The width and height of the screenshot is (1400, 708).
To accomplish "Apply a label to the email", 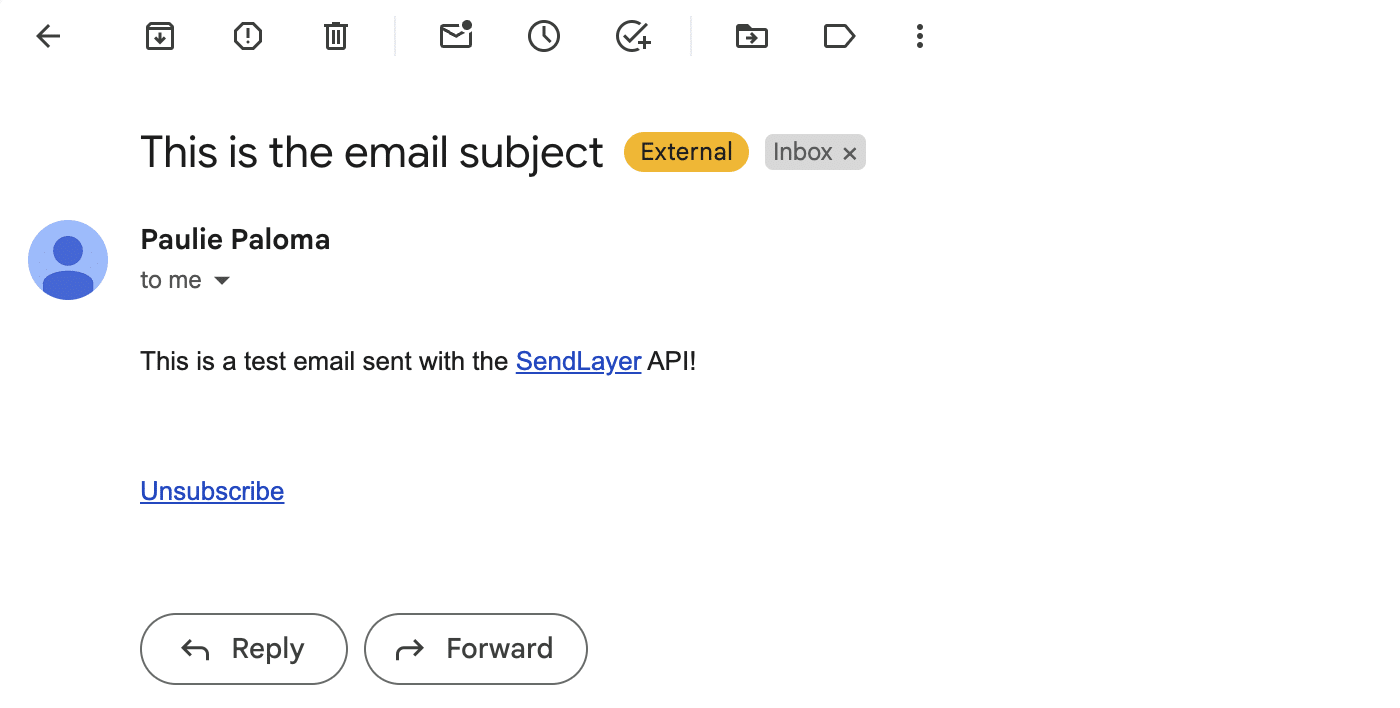I will [x=839, y=36].
